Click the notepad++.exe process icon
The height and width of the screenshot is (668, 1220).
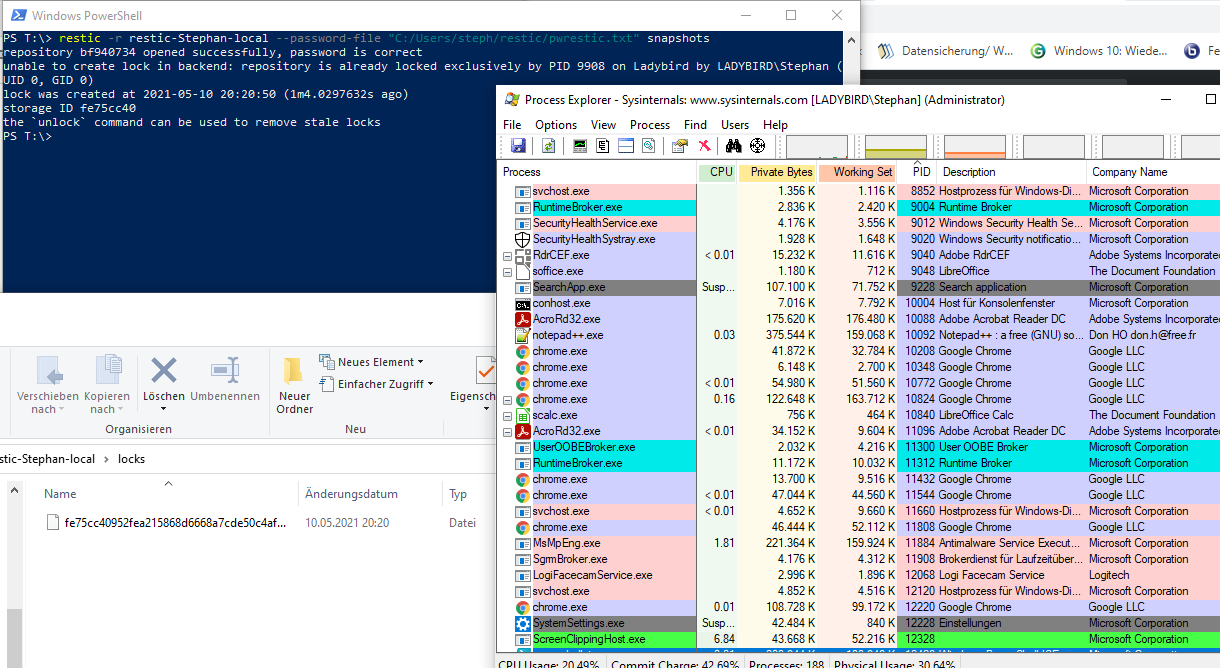coord(522,335)
